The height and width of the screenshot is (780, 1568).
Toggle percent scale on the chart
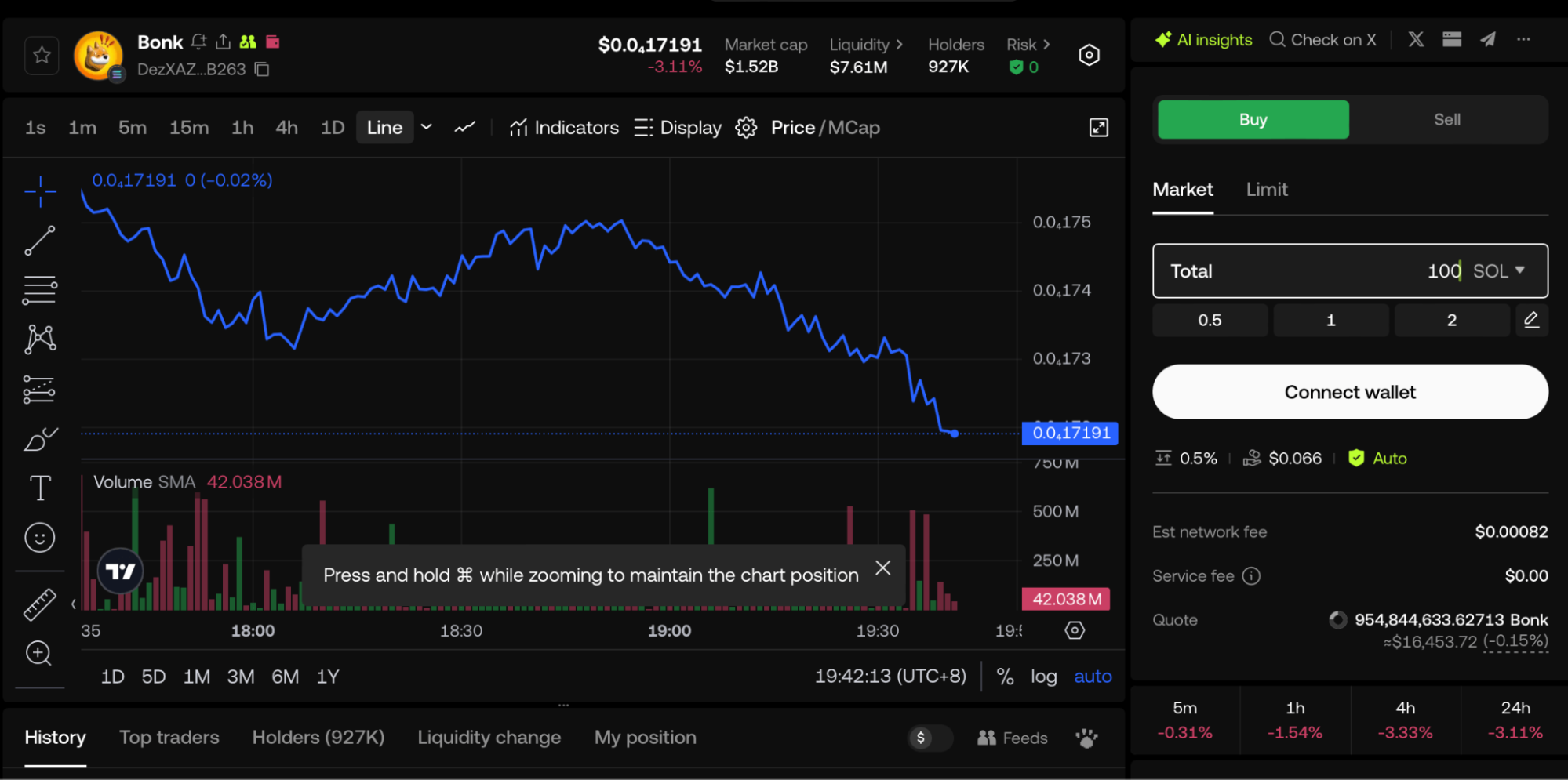click(1005, 676)
